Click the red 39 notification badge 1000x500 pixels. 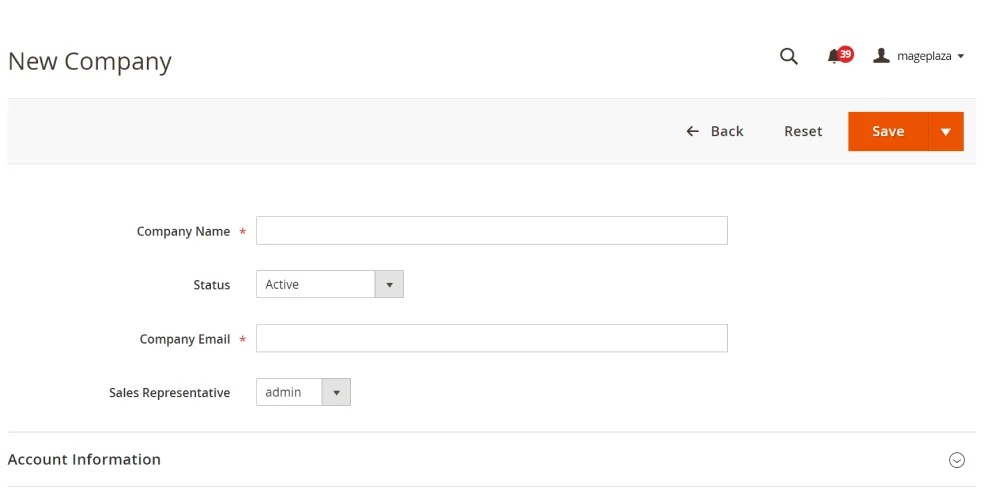pyautogui.click(x=846, y=54)
